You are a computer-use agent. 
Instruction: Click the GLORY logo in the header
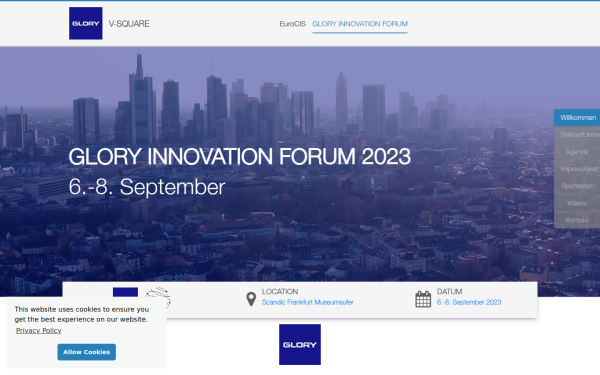86,23
